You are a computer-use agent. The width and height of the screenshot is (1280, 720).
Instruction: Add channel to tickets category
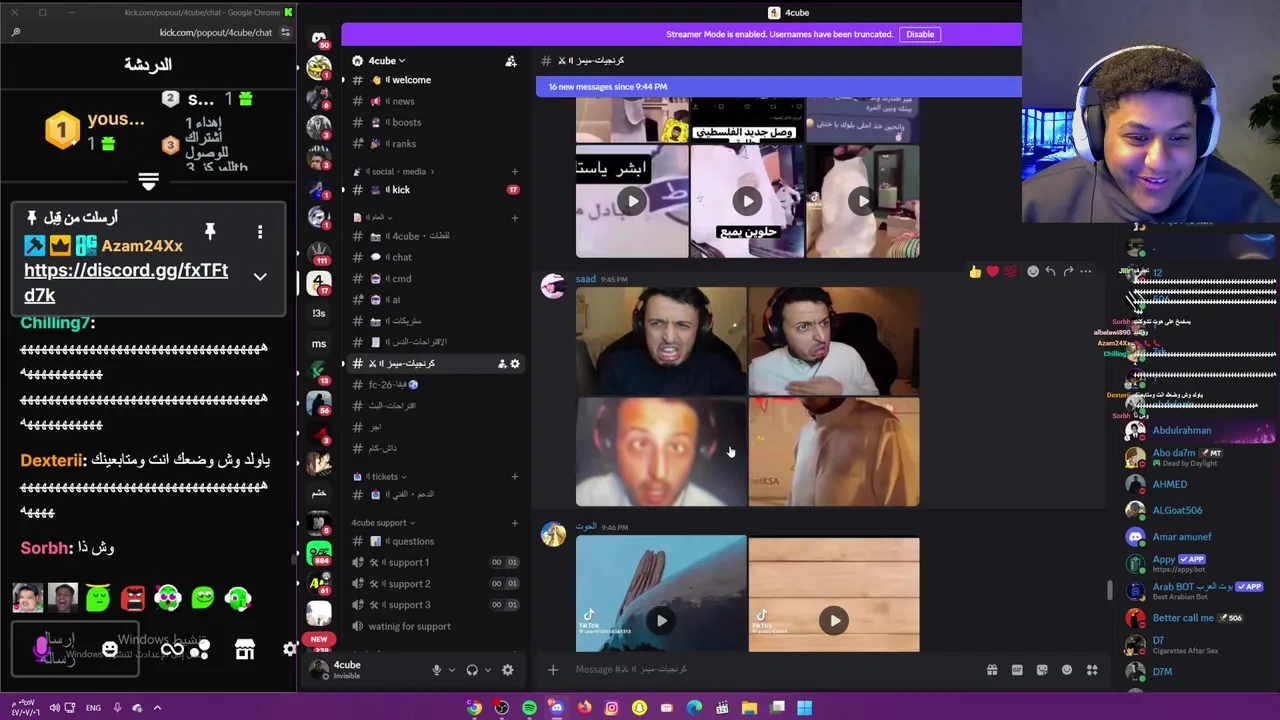(514, 477)
